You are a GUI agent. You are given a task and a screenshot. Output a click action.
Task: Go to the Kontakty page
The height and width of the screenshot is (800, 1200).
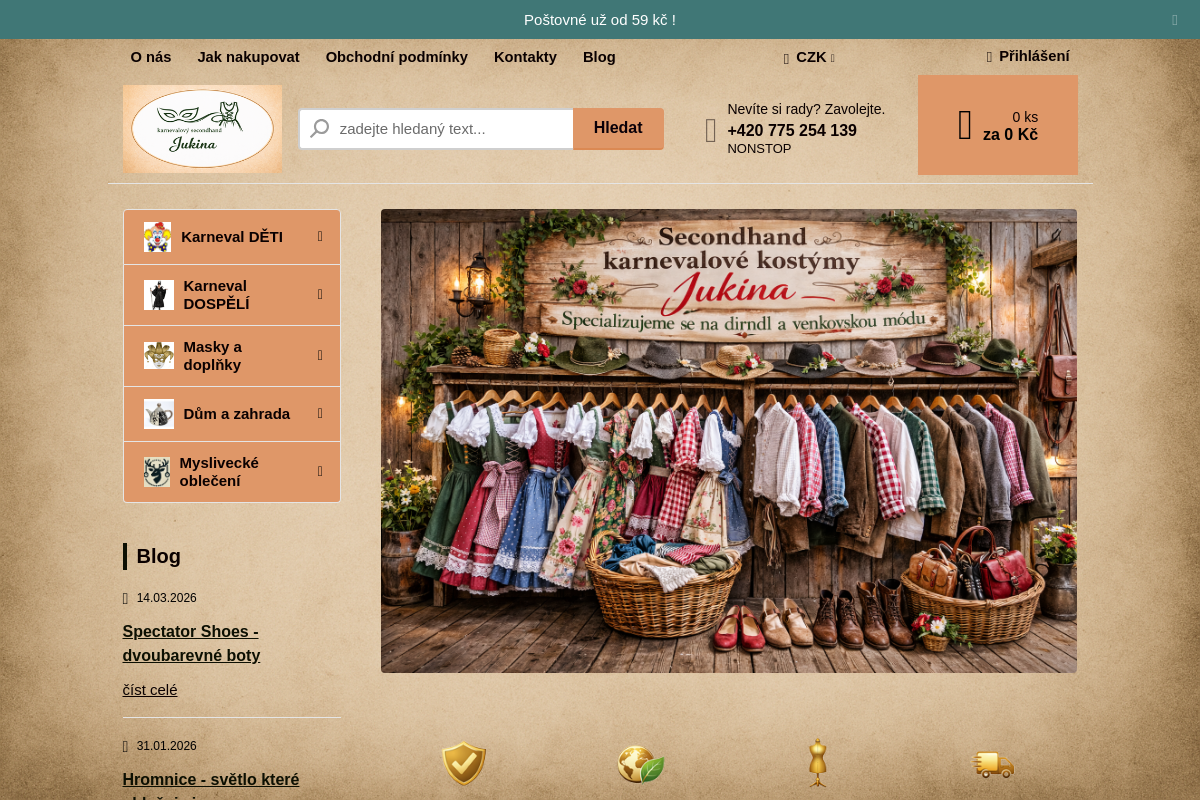coord(525,57)
